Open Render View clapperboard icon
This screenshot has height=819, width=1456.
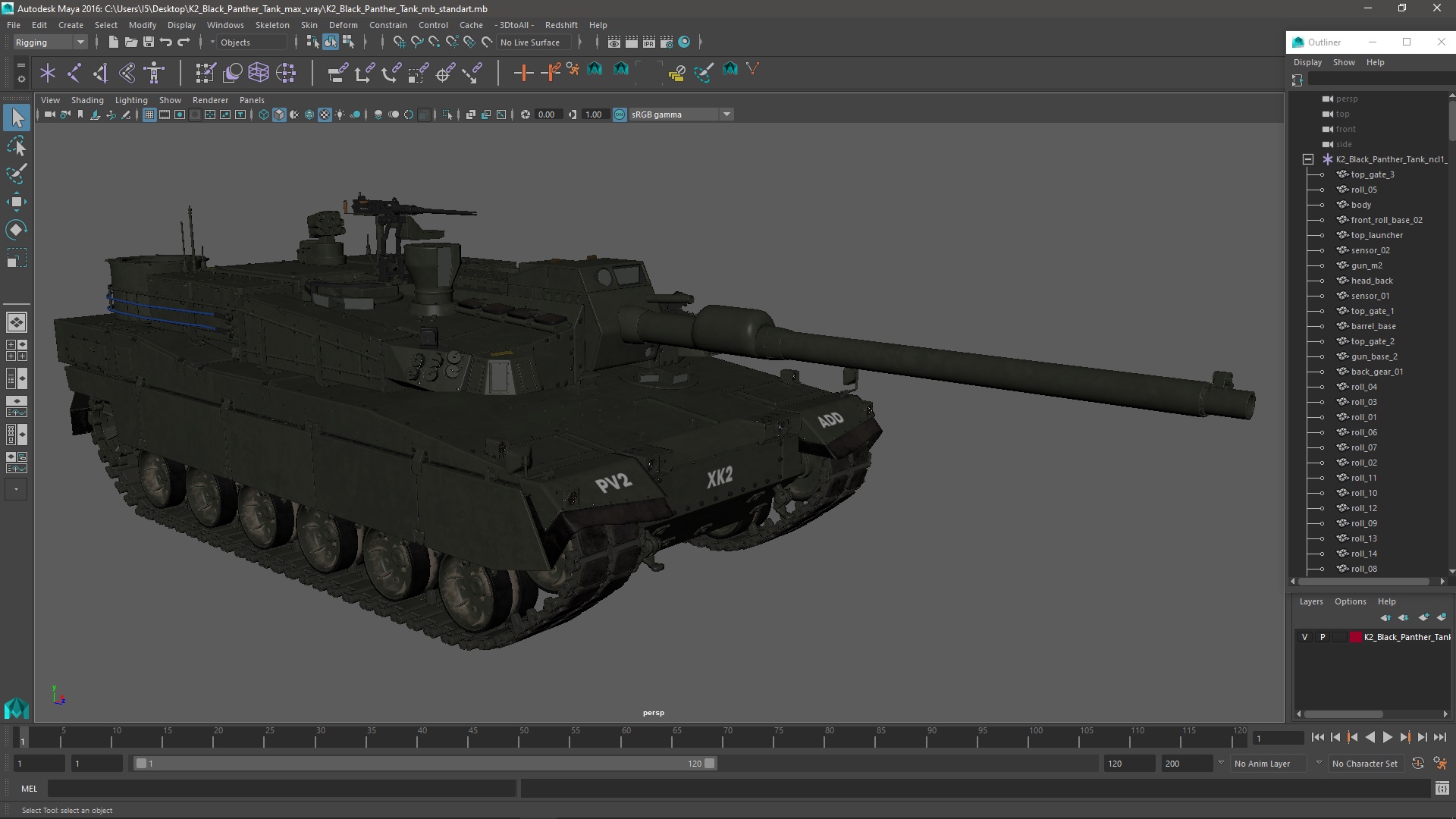614,42
